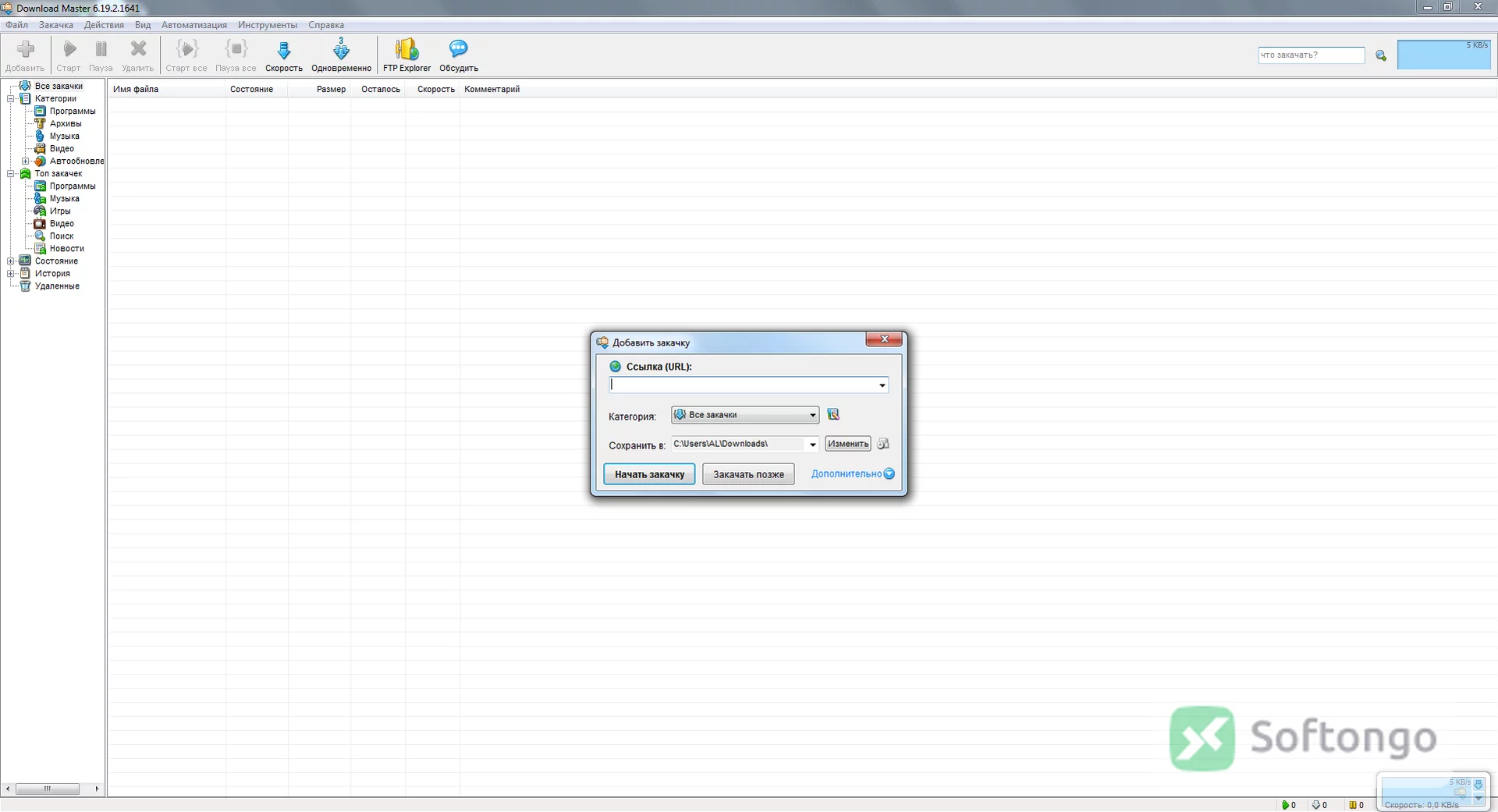
Task: Collapse the Категории tree node
Action: (11, 99)
